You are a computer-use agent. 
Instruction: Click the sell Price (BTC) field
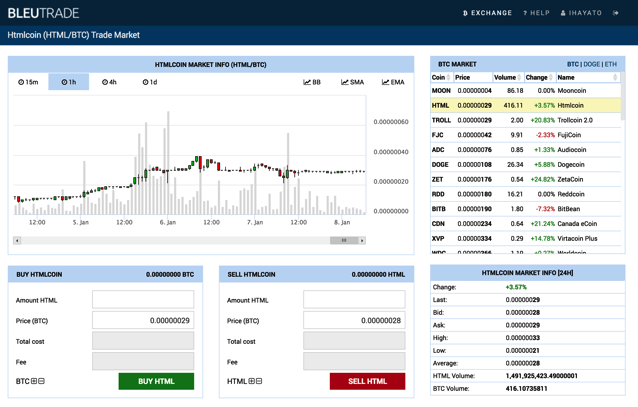pyautogui.click(x=354, y=320)
